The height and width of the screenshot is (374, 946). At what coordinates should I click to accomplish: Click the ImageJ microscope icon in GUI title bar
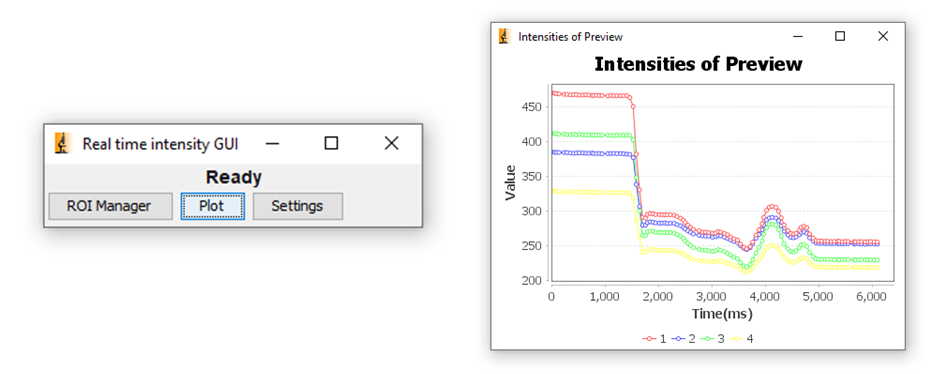(x=62, y=144)
